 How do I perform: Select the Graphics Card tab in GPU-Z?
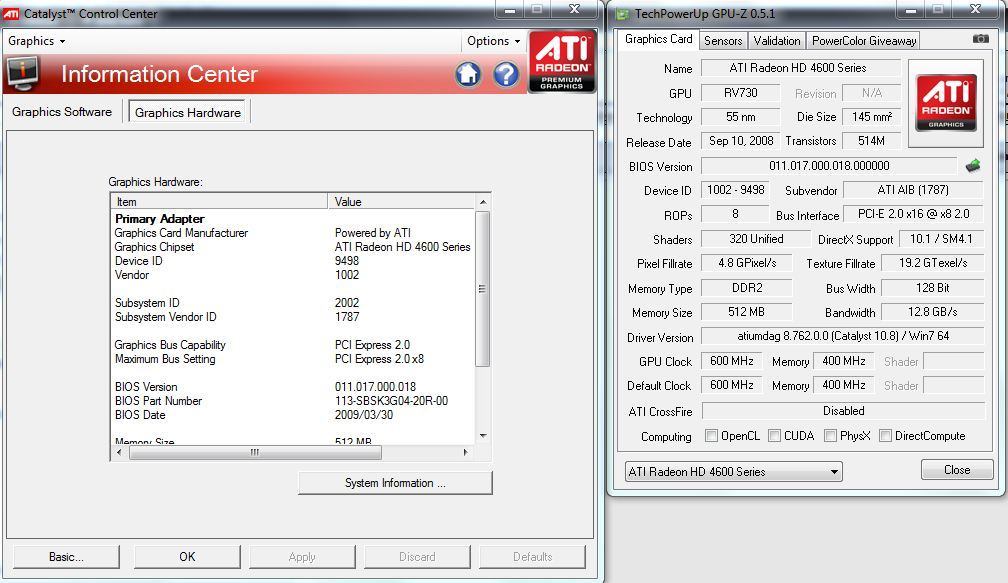[x=658, y=39]
